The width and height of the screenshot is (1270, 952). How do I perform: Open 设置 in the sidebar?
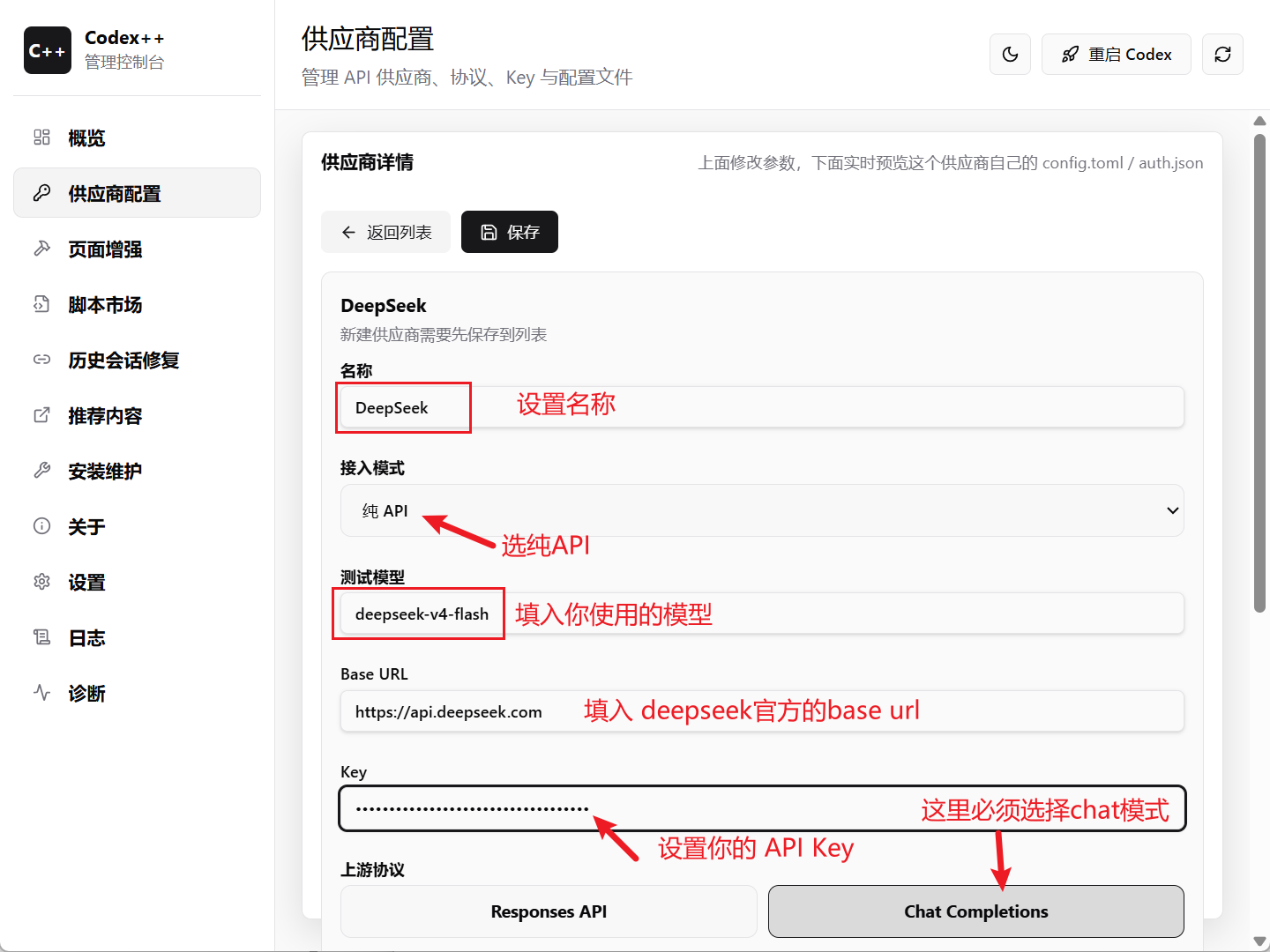click(x=137, y=582)
